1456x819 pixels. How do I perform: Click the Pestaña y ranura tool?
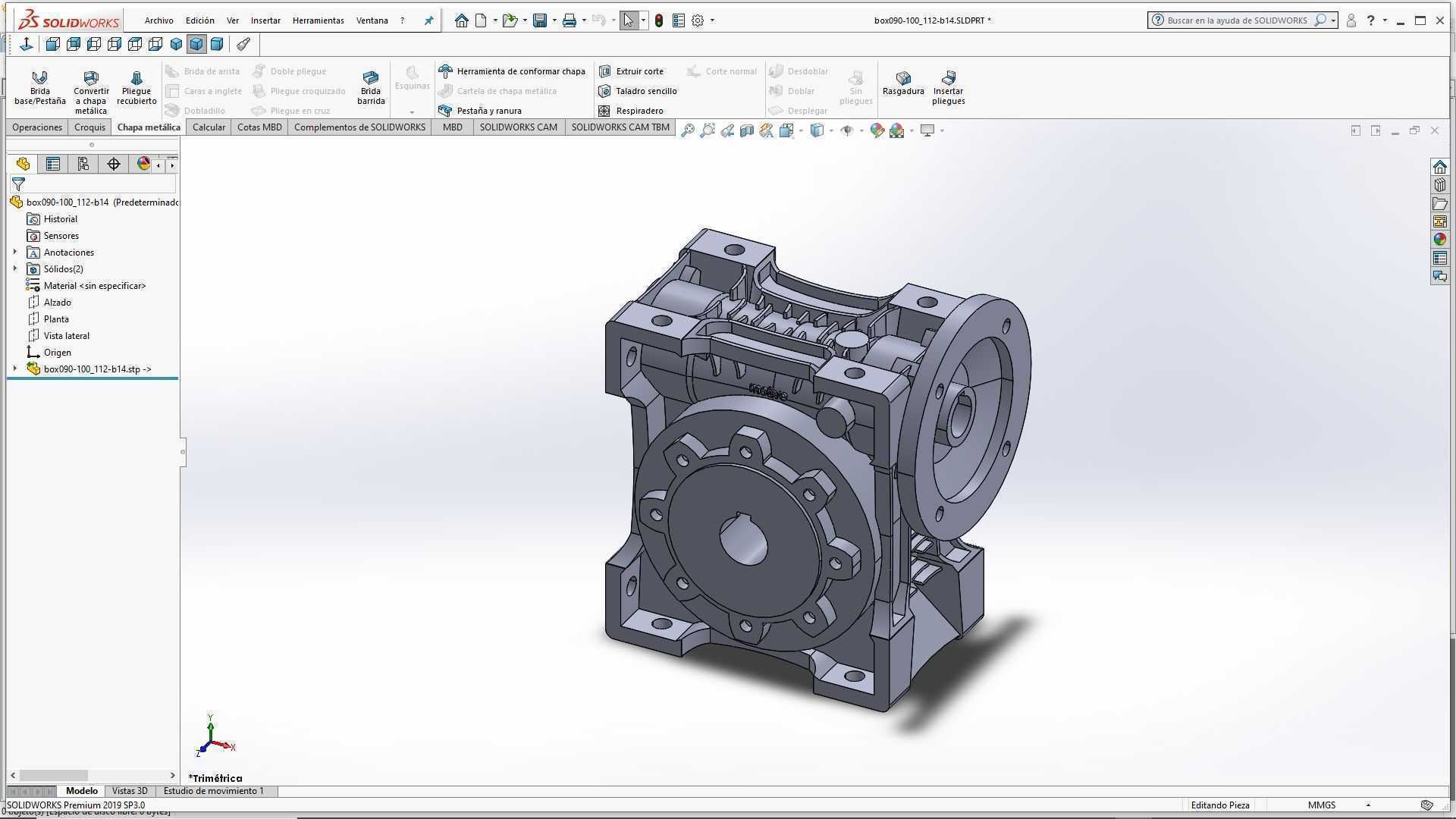coord(480,111)
